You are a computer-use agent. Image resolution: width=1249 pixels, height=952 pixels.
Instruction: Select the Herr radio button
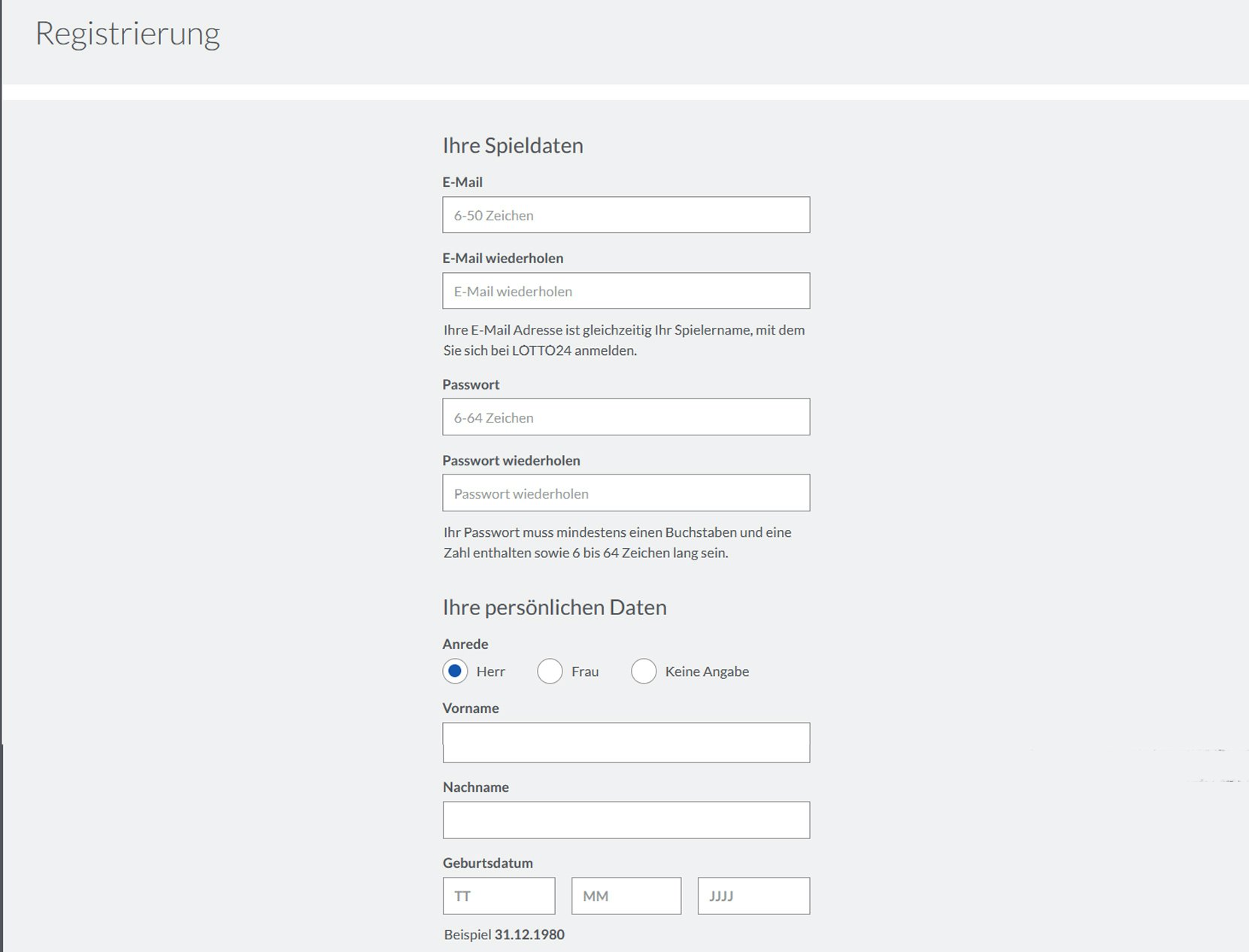click(455, 671)
